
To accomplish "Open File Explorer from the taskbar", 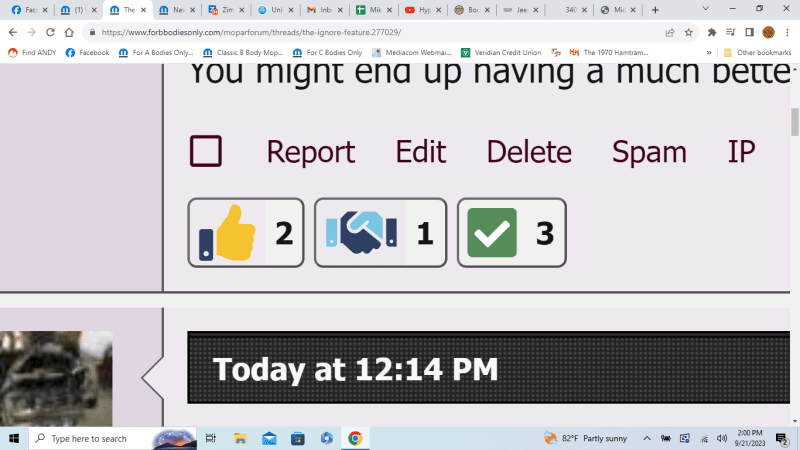I will pyautogui.click(x=241, y=438).
